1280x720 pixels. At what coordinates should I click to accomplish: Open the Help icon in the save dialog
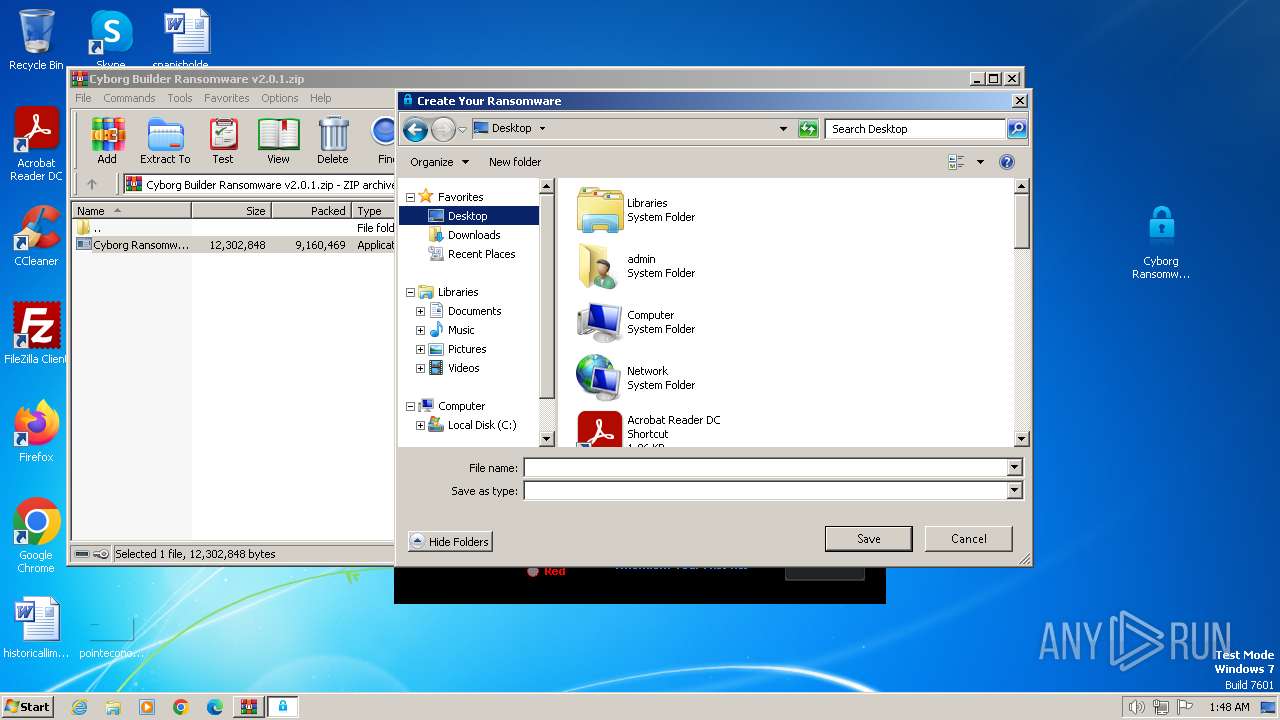click(1007, 162)
